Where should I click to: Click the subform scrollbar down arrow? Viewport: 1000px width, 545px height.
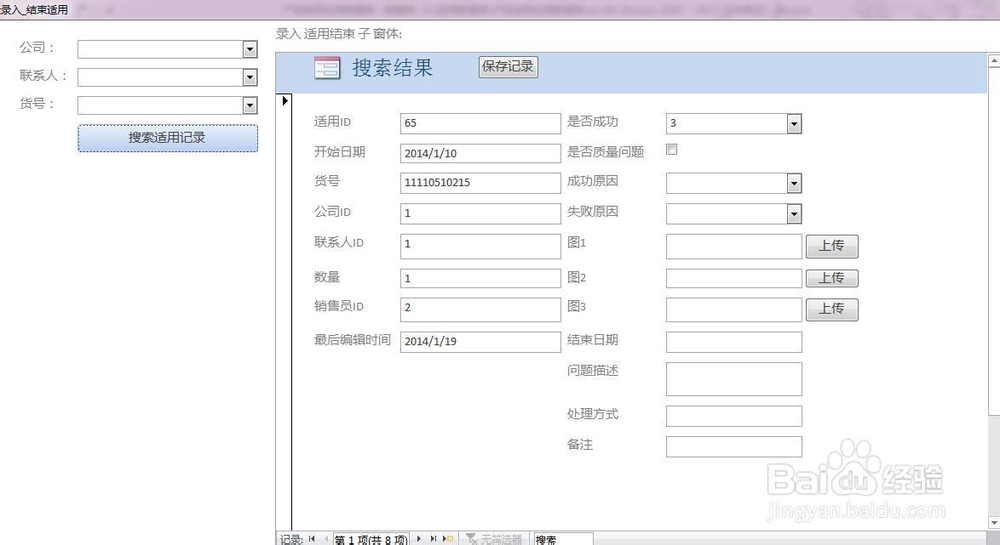[994, 522]
